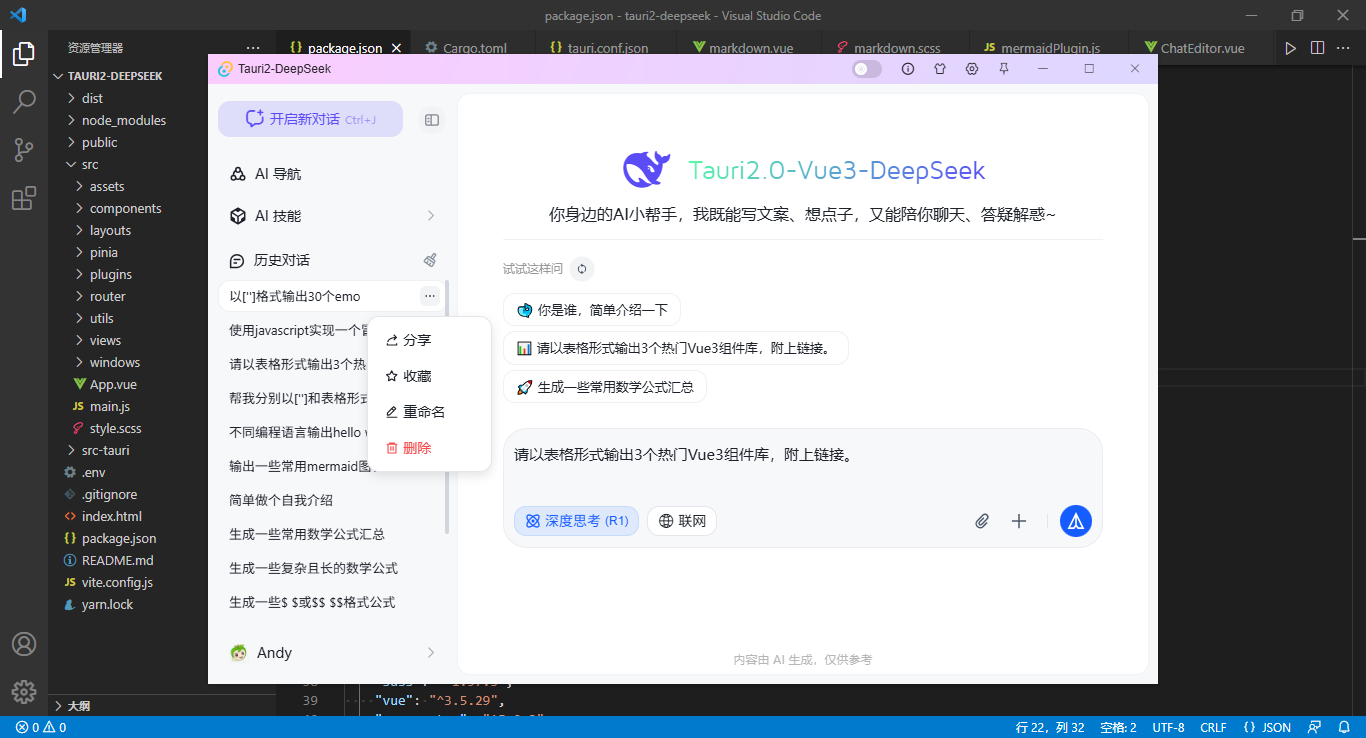1366x738 pixels.
Task: Open notifications bell in status bar
Action: click(x=1344, y=727)
